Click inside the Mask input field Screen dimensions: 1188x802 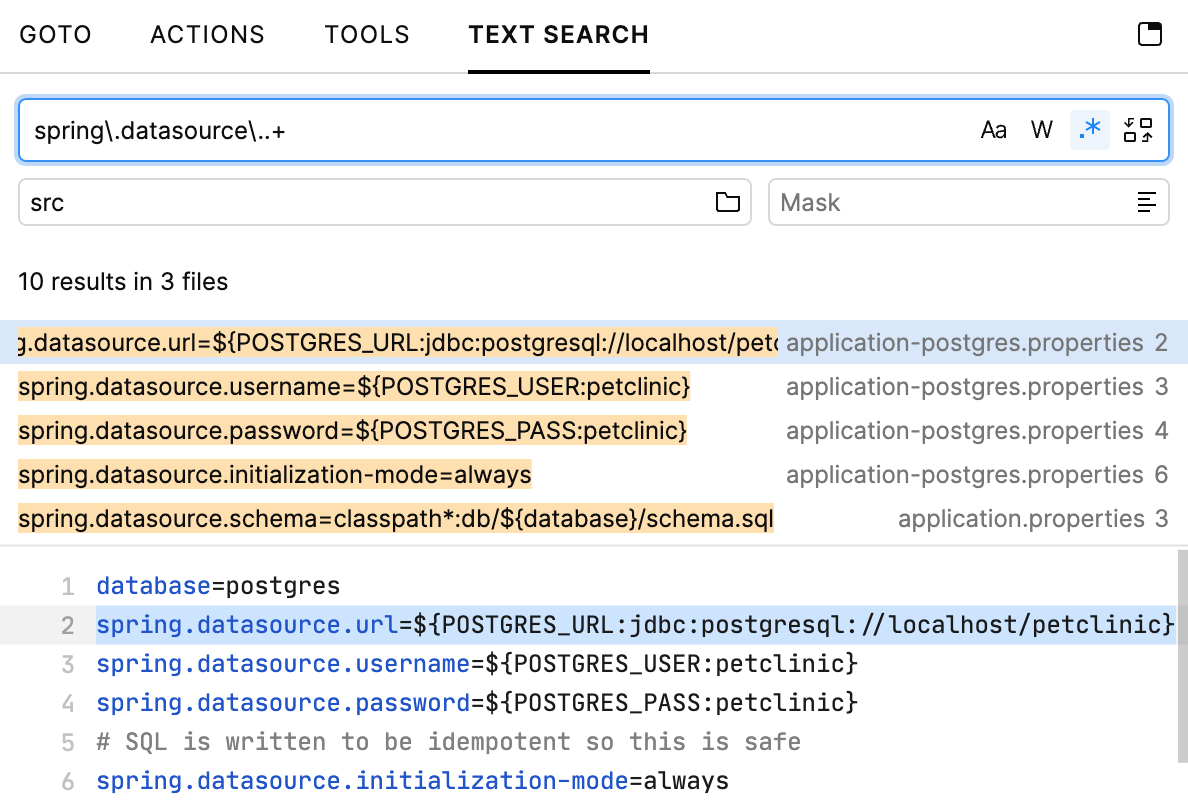click(x=900, y=202)
